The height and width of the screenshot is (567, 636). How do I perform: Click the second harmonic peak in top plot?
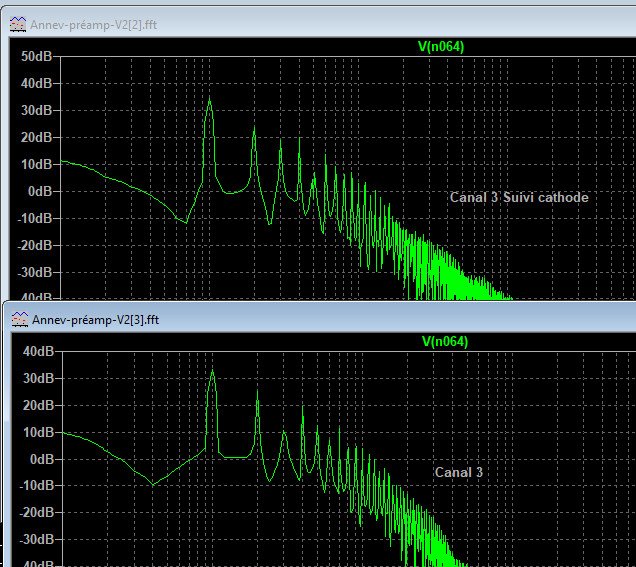click(254, 130)
